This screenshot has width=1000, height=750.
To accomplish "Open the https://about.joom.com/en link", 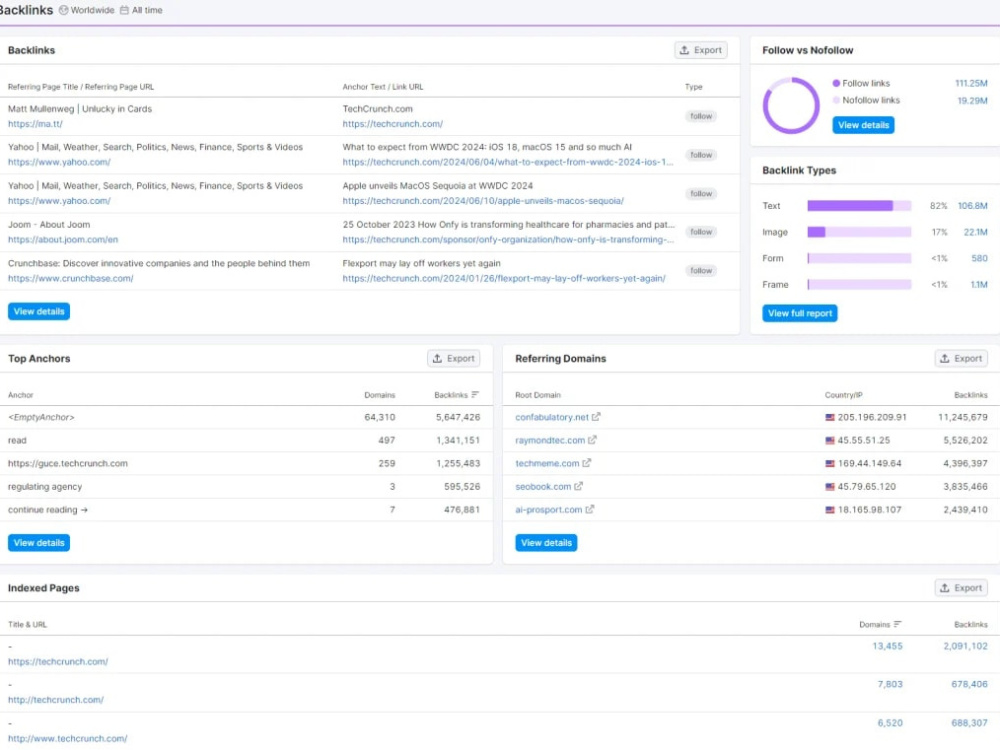I will coord(62,240).
